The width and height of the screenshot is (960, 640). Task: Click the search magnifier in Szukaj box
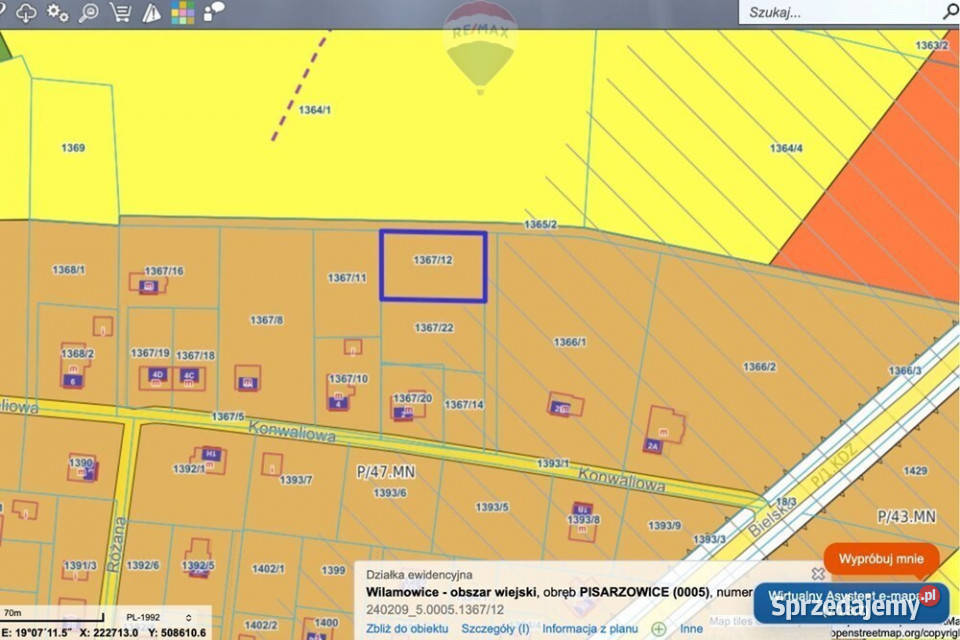(x=949, y=12)
